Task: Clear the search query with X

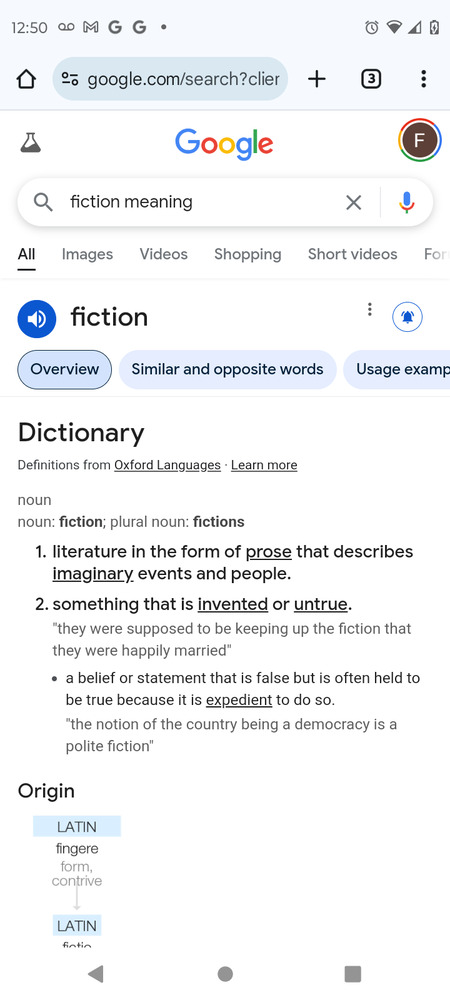Action: tap(353, 203)
